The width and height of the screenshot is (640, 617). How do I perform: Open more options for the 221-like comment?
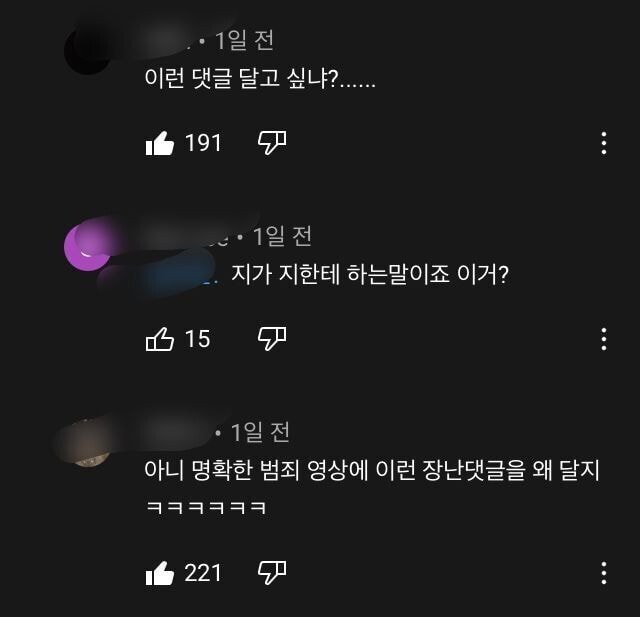(x=604, y=573)
